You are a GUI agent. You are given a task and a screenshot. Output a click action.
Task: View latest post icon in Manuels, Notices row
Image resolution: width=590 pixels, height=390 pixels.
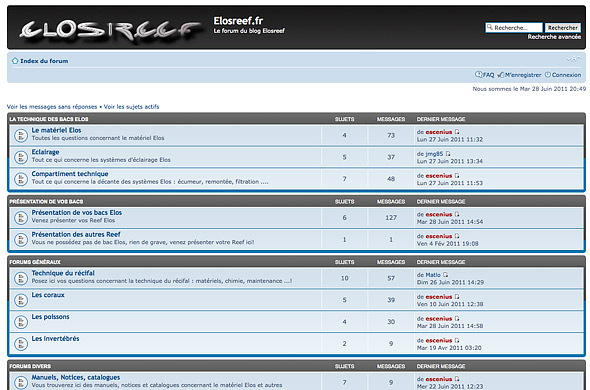point(457,379)
